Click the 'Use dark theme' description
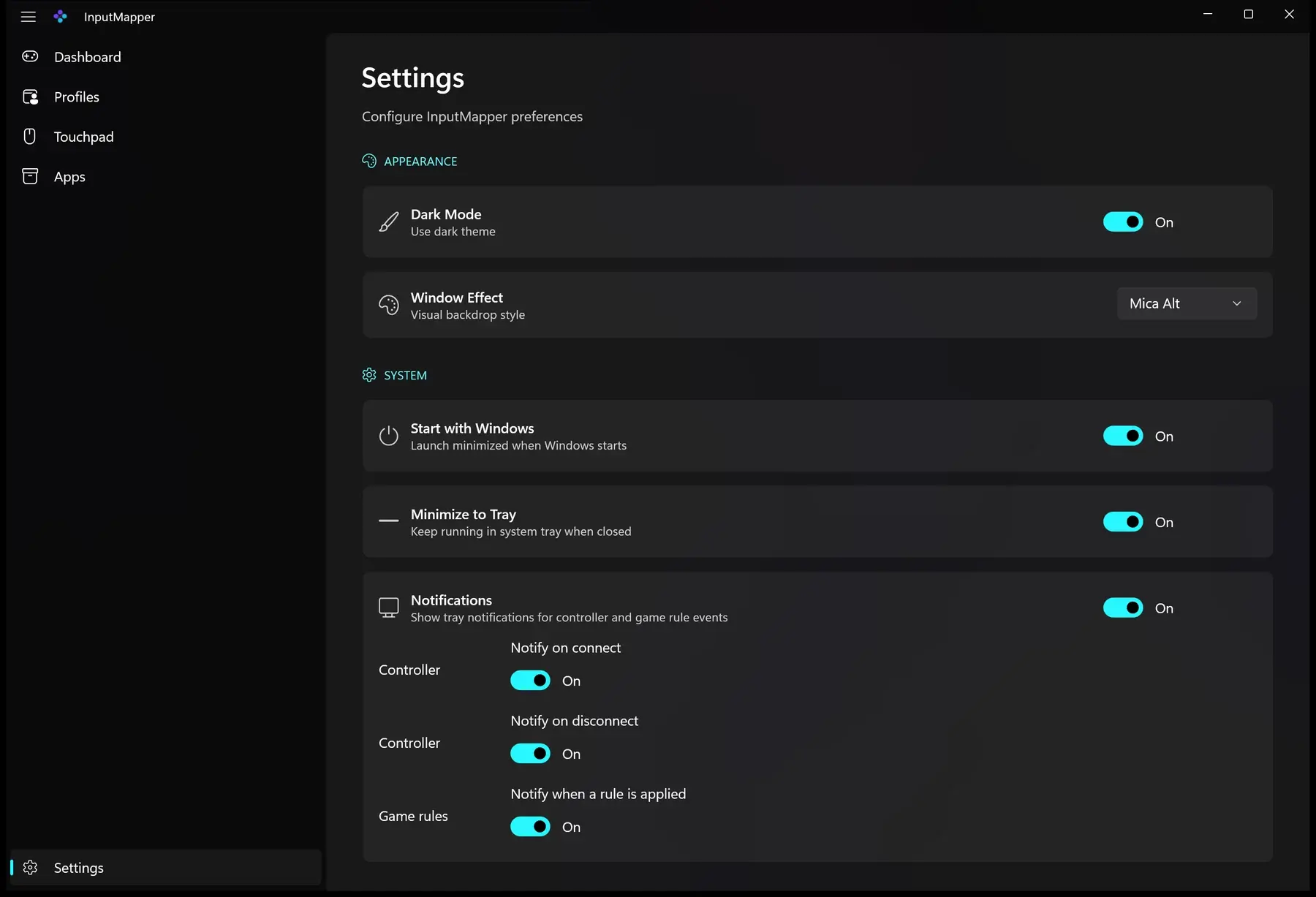 (x=453, y=232)
